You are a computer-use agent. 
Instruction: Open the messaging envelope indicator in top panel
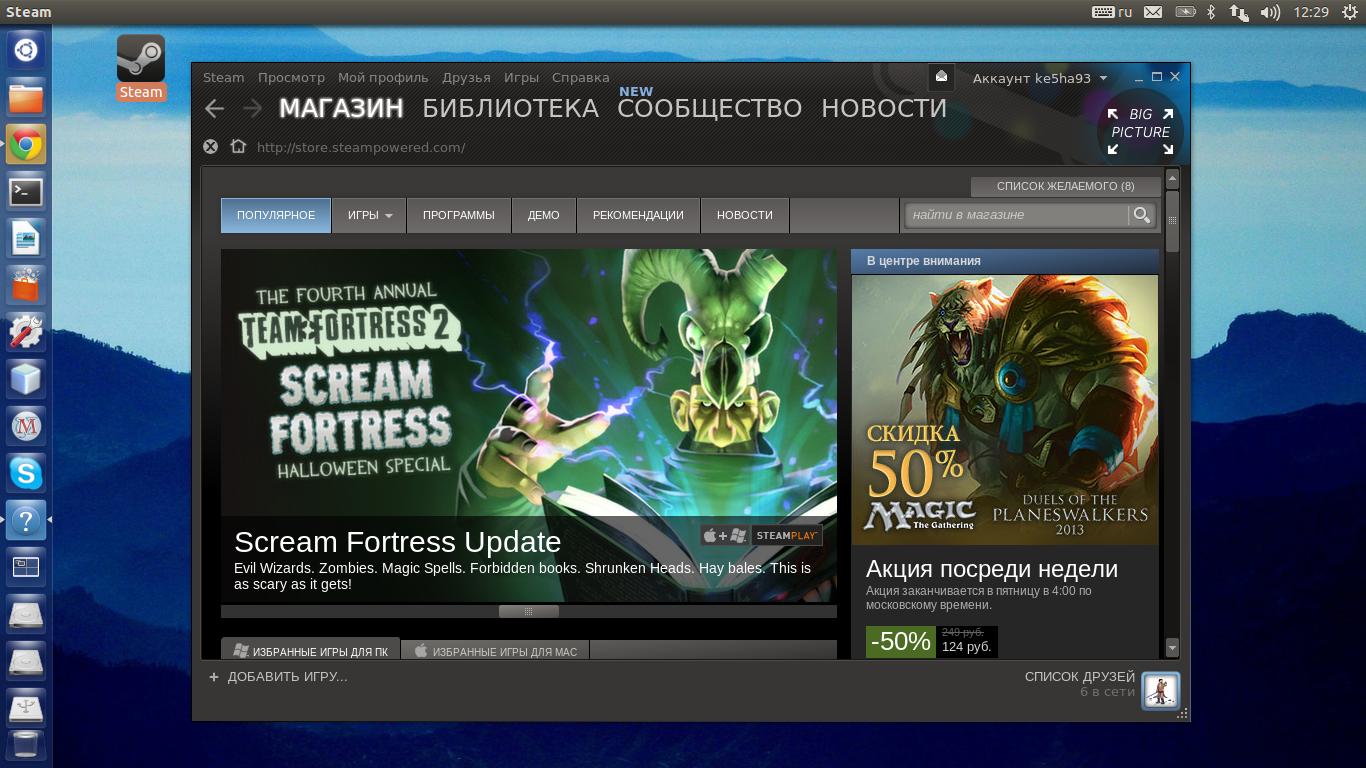click(1153, 12)
